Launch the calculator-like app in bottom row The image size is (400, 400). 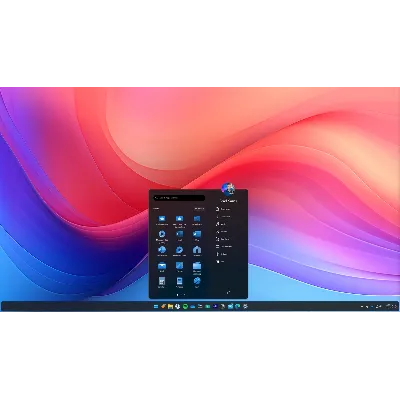click(x=162, y=281)
